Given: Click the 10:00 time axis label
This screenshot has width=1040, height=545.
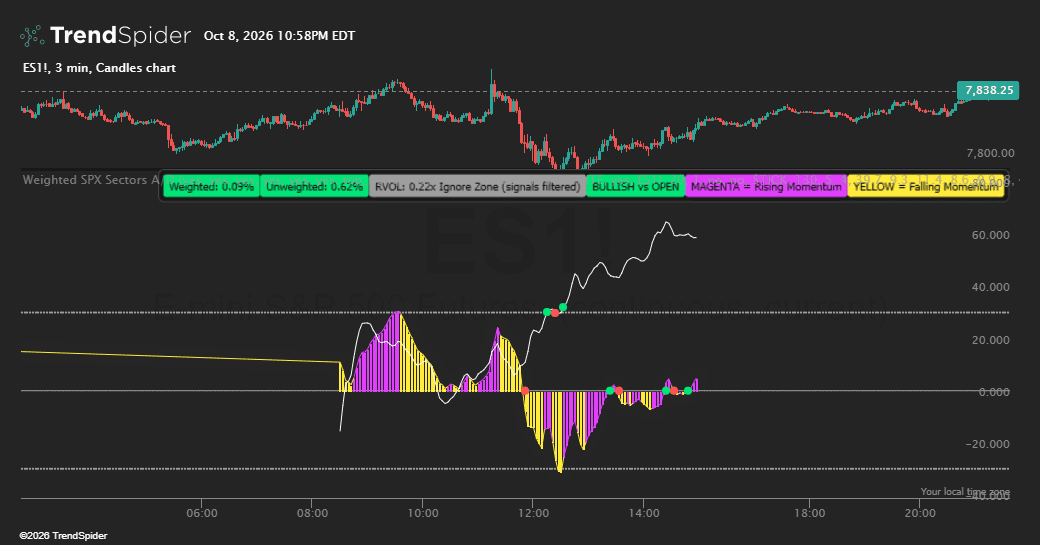Looking at the screenshot, I should click(x=423, y=513).
